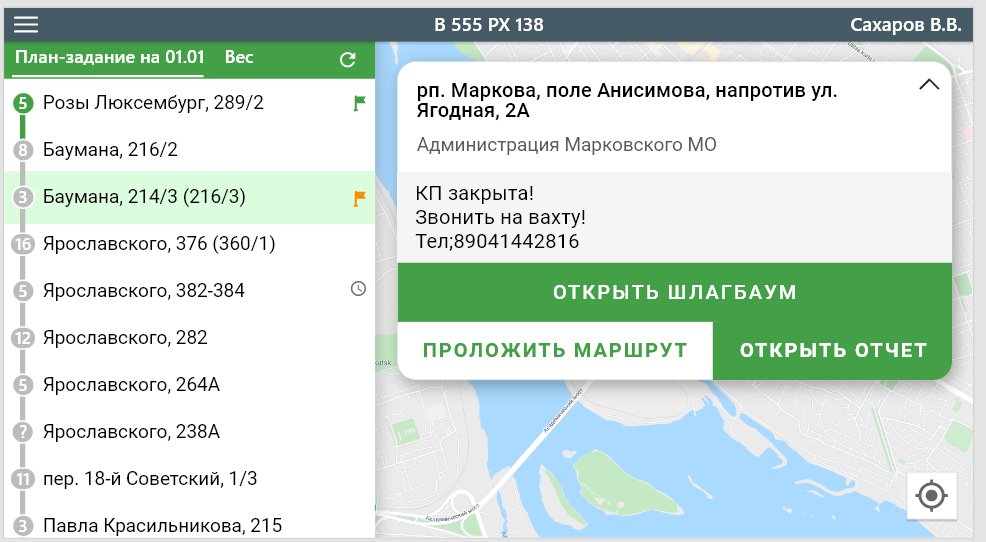
Task: Select Баумана, 216/2 in route list
Action: (110, 150)
